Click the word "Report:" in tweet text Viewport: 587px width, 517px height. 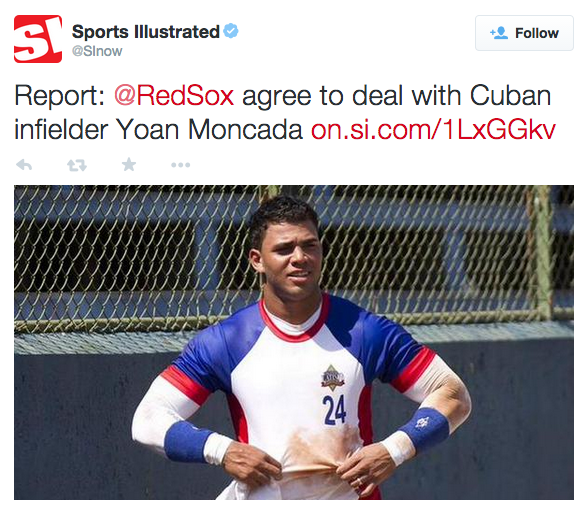(60, 97)
